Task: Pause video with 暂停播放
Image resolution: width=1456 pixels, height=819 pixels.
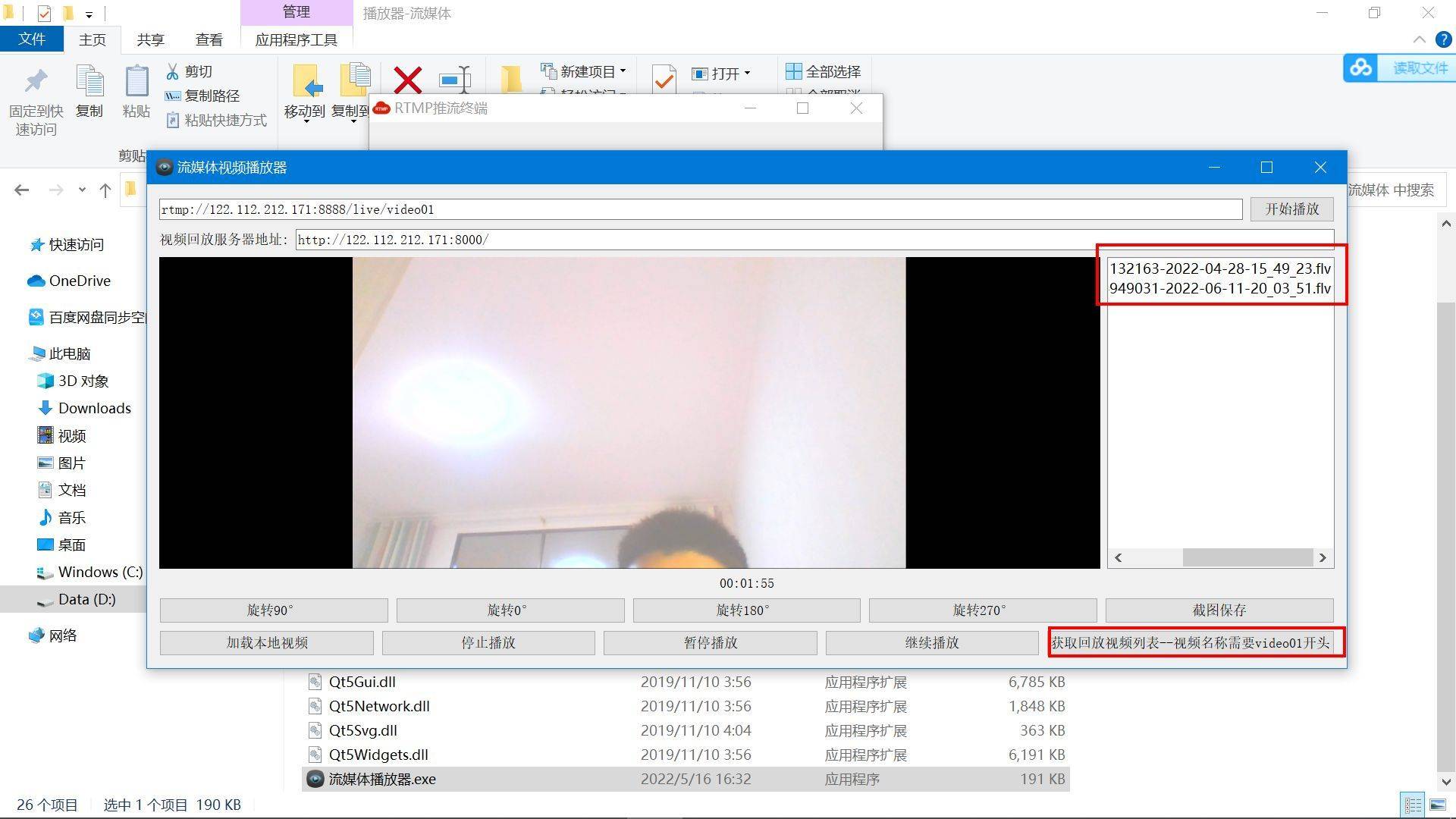Action: click(x=710, y=643)
